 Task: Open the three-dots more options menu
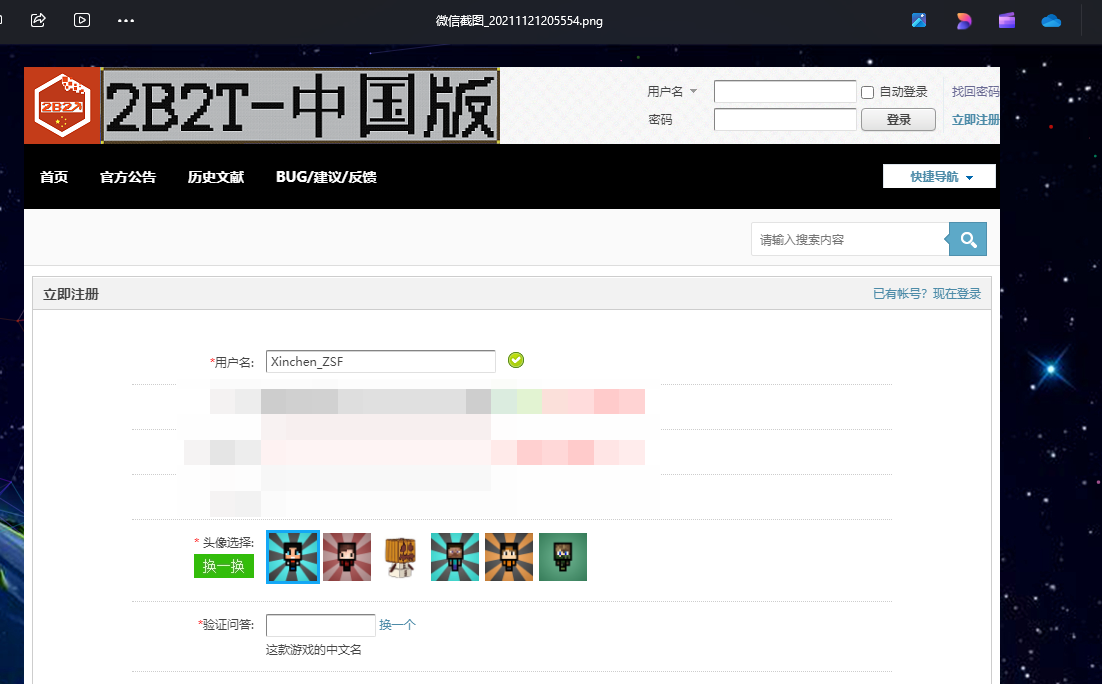tap(126, 20)
